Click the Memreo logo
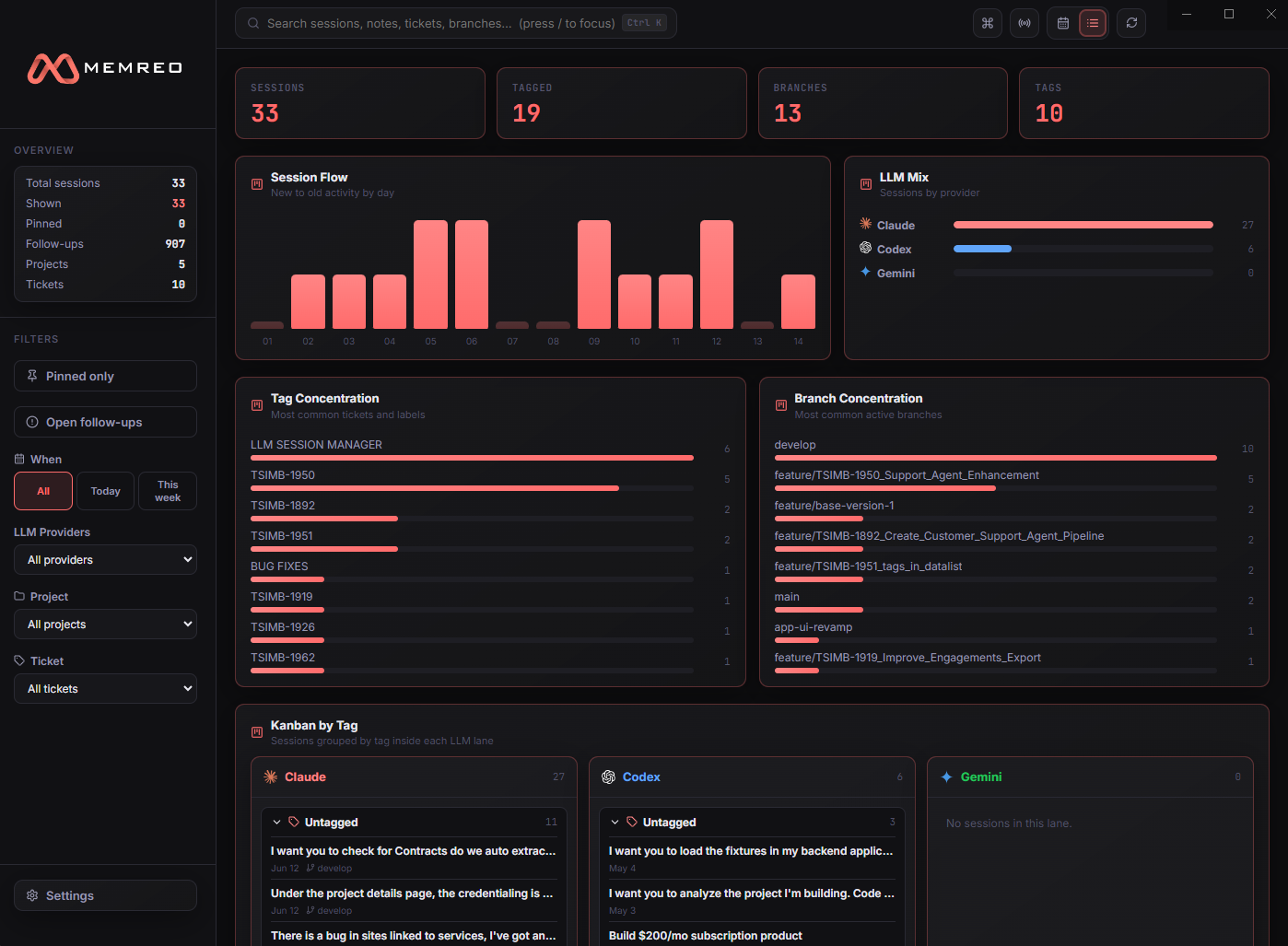Viewport: 1288px width, 946px height. (105, 68)
